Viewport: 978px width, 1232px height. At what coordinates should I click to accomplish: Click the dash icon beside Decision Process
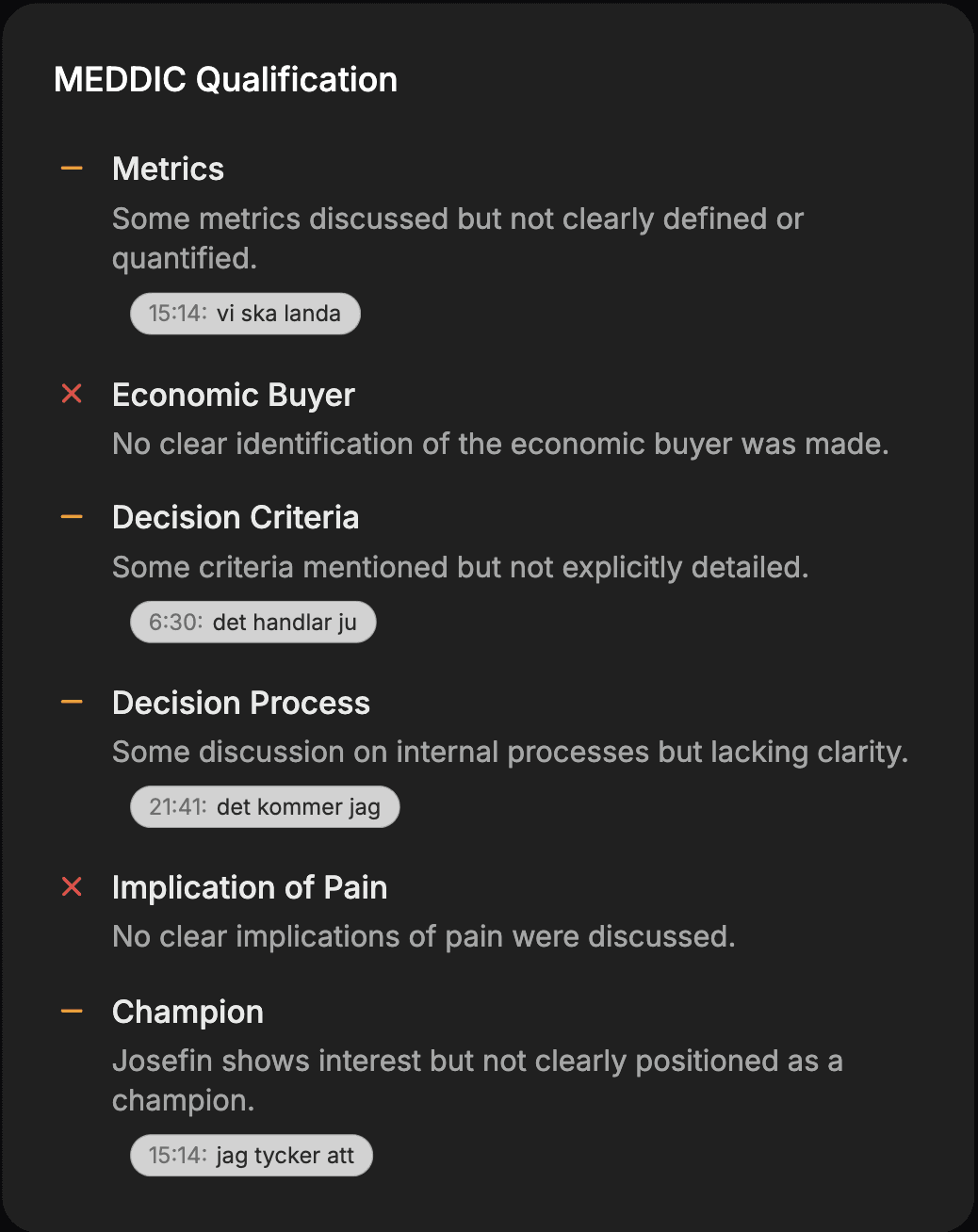(72, 701)
